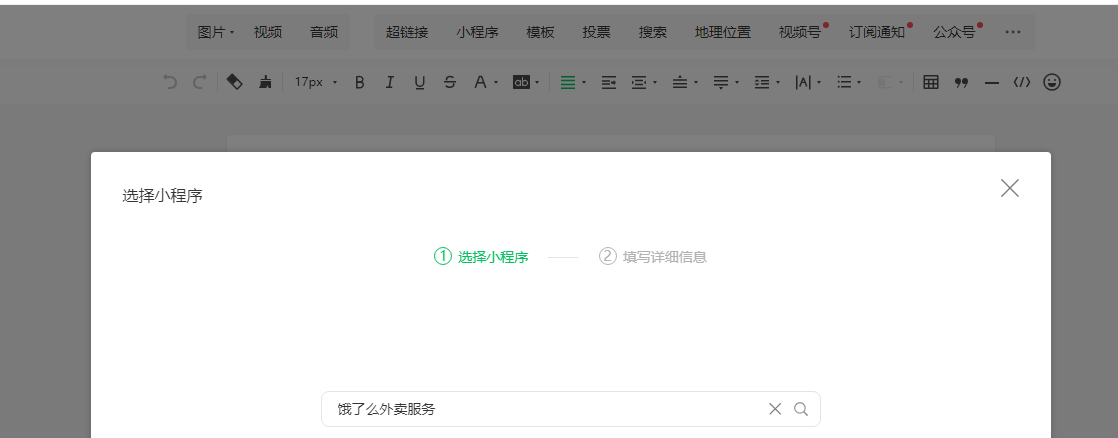Open the letter spacing |A| dropdown
Viewport: 1118px width, 438px height.
click(809, 82)
